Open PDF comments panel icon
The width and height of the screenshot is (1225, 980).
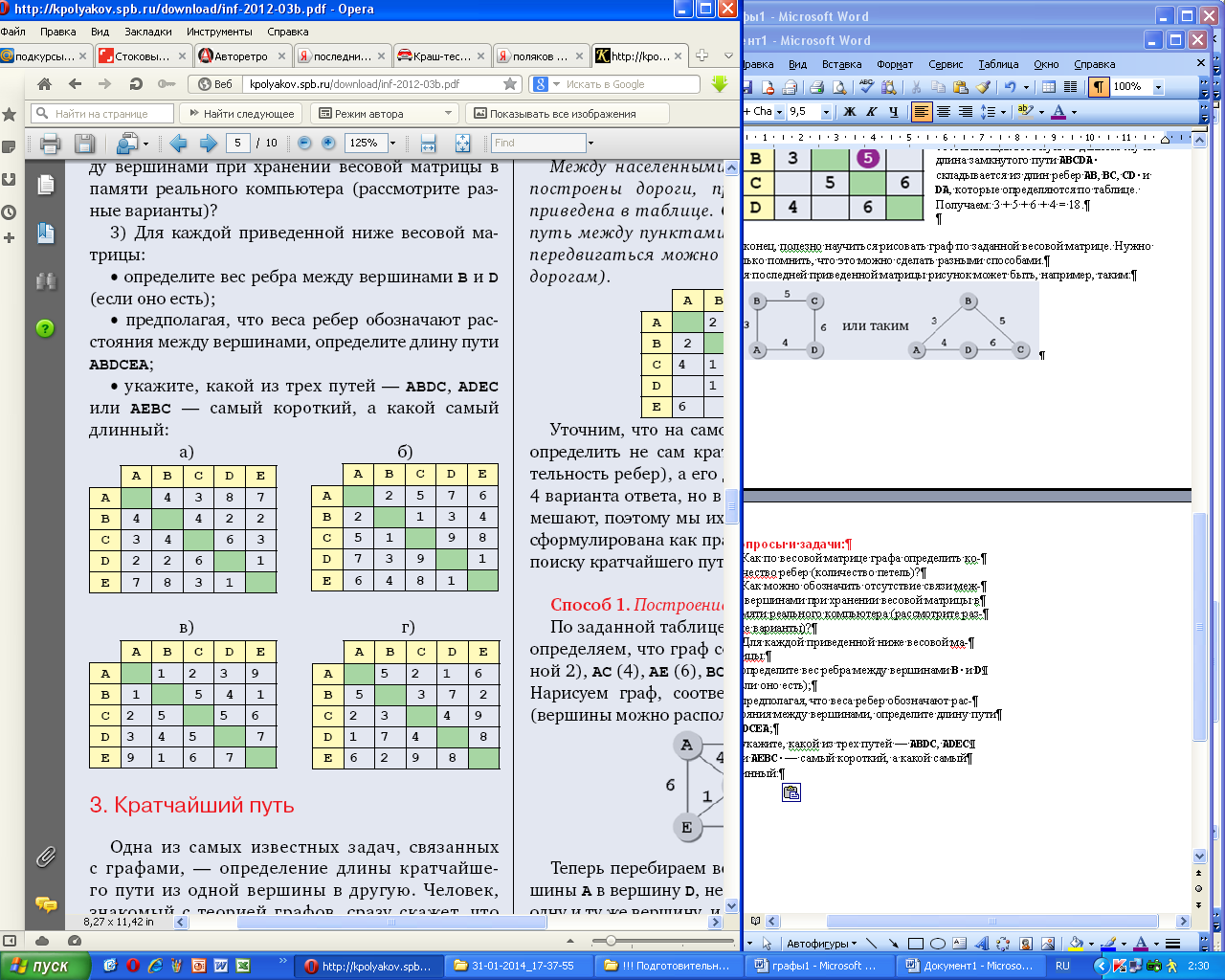pyautogui.click(x=45, y=903)
